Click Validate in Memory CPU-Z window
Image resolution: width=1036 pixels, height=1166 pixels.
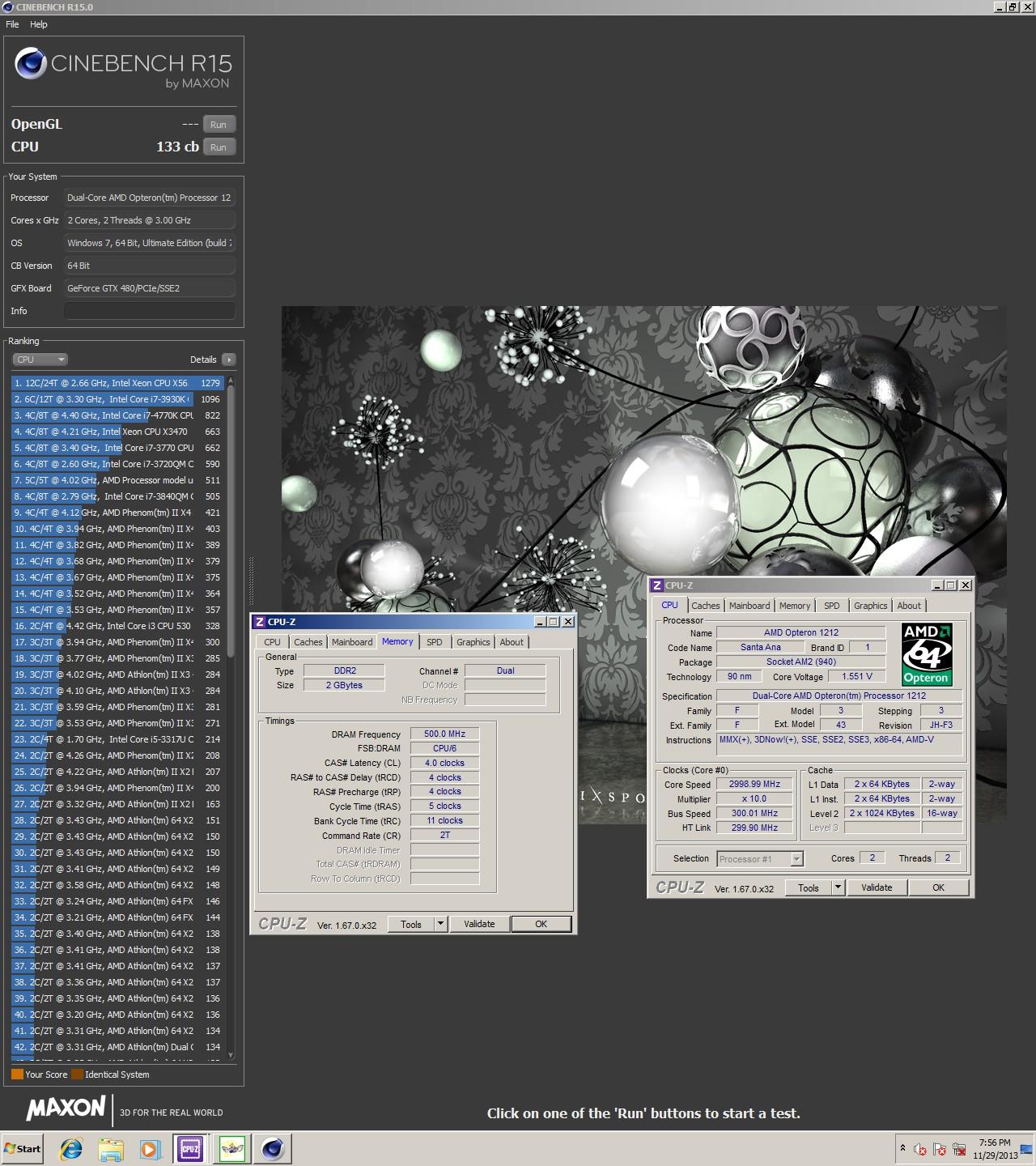pyautogui.click(x=479, y=924)
